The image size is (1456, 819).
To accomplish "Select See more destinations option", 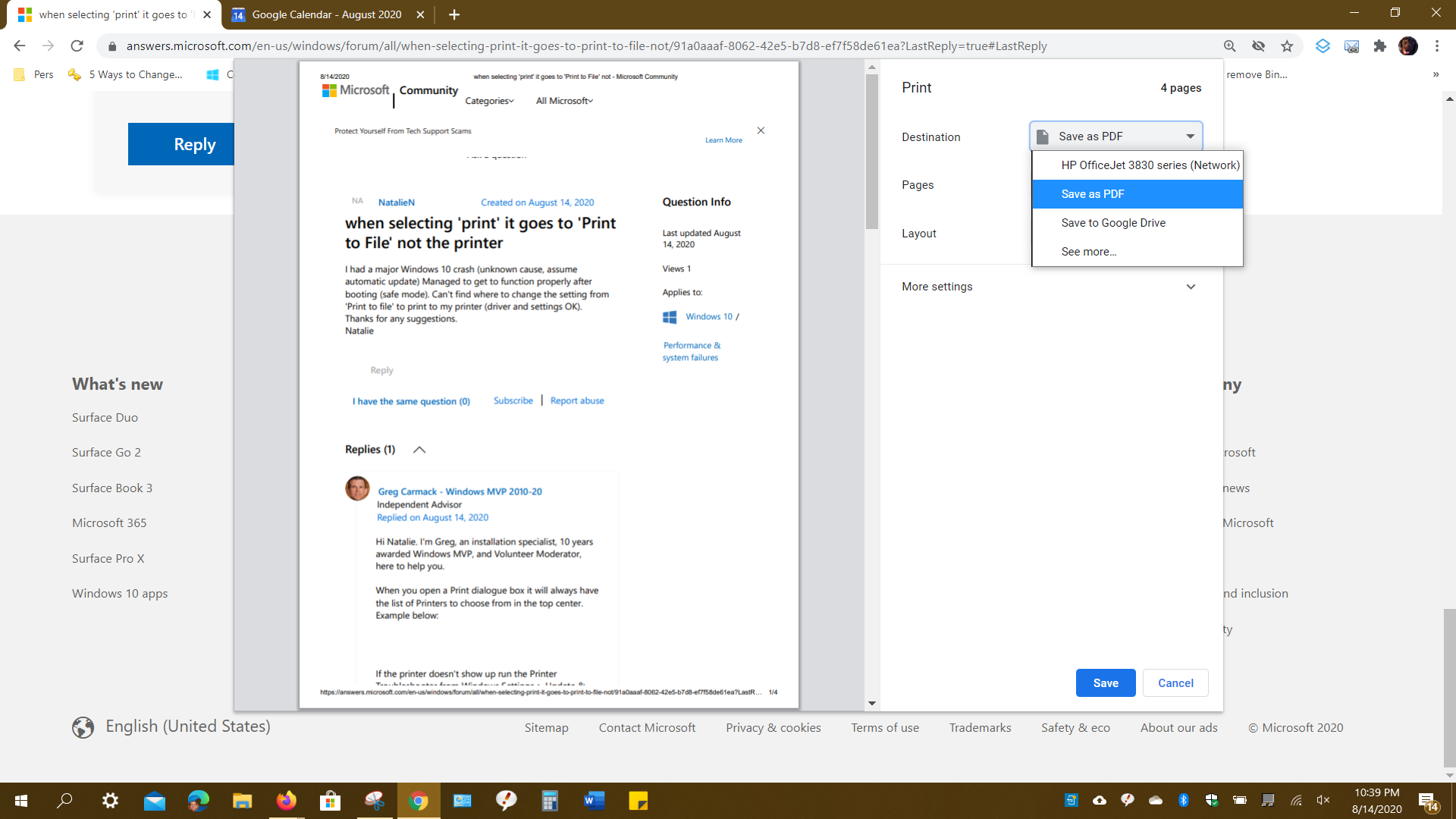I will coord(1089,252).
